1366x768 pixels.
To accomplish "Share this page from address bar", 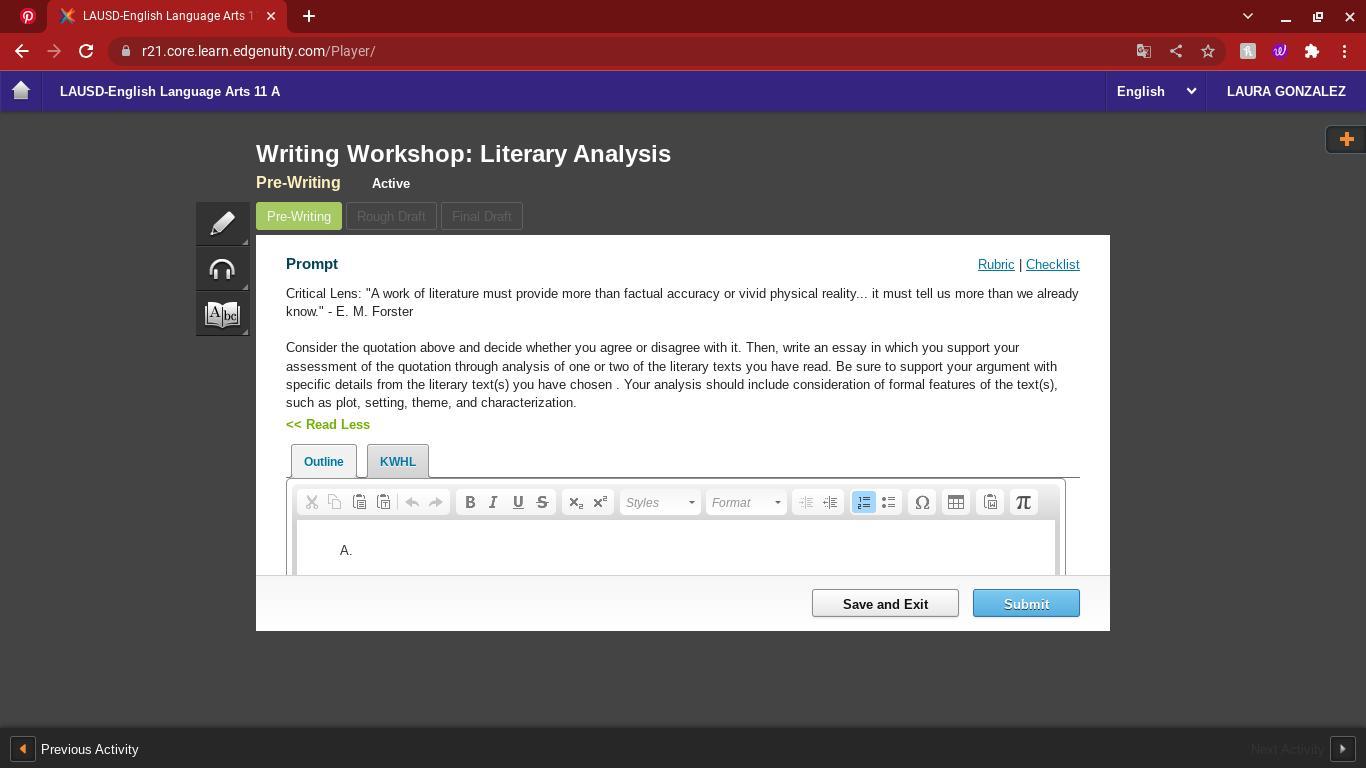I will pos(1176,51).
